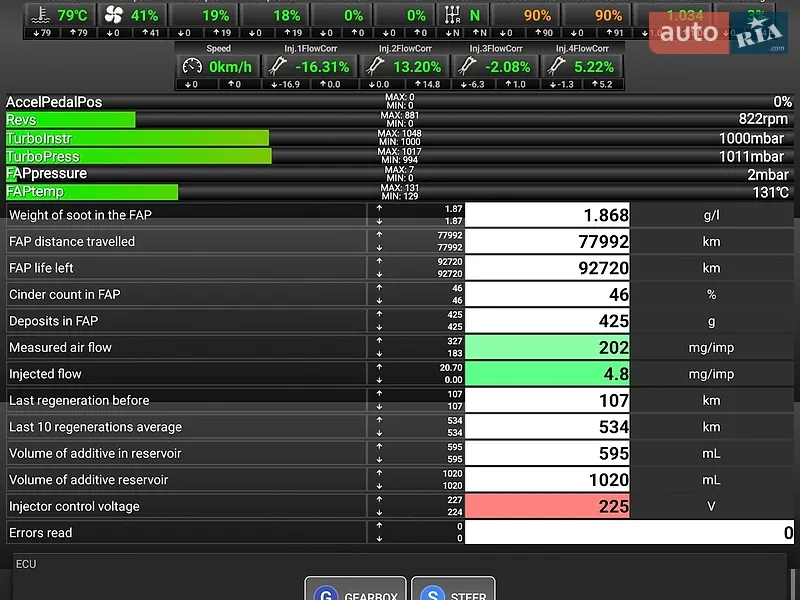The image size is (800, 600).
Task: Click the Errors read value field
Action: (630, 533)
